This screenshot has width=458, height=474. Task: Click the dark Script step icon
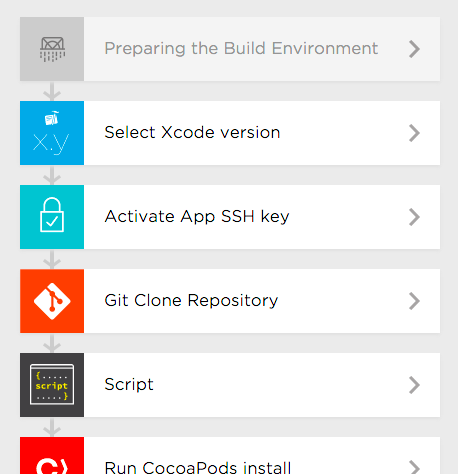[x=52, y=385]
